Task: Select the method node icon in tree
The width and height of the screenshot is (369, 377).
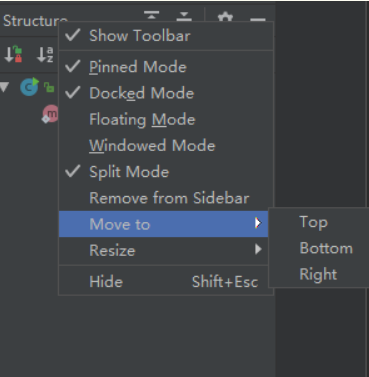Action: pos(50,114)
